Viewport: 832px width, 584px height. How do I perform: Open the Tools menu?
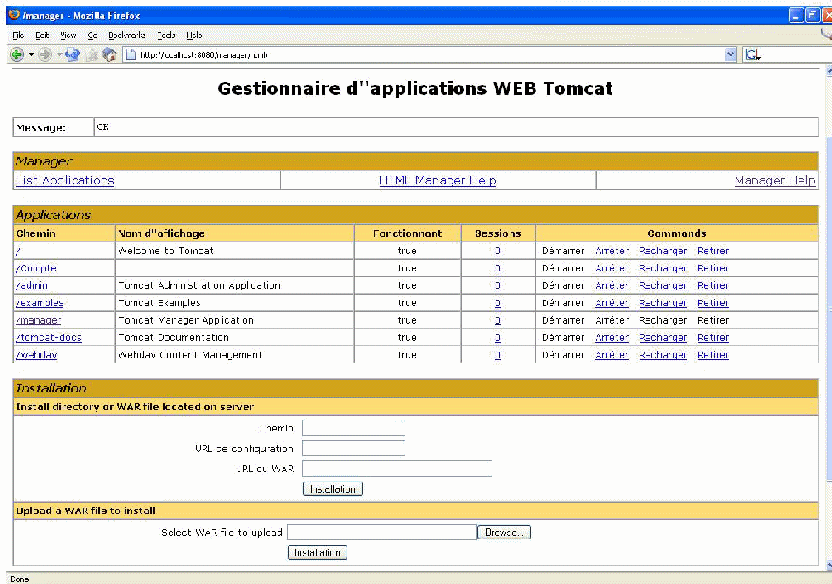point(166,34)
